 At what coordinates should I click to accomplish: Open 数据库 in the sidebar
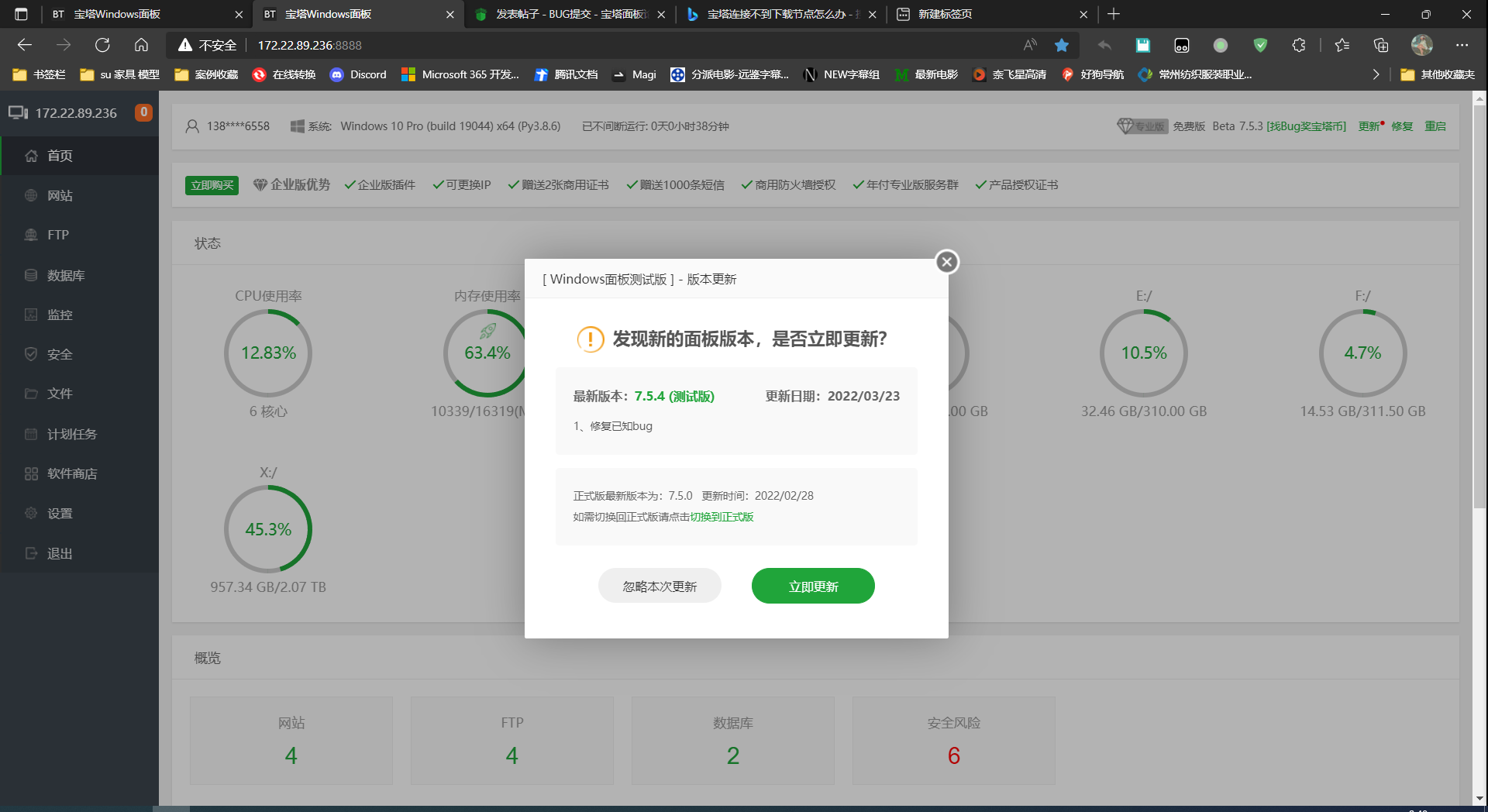[79, 275]
